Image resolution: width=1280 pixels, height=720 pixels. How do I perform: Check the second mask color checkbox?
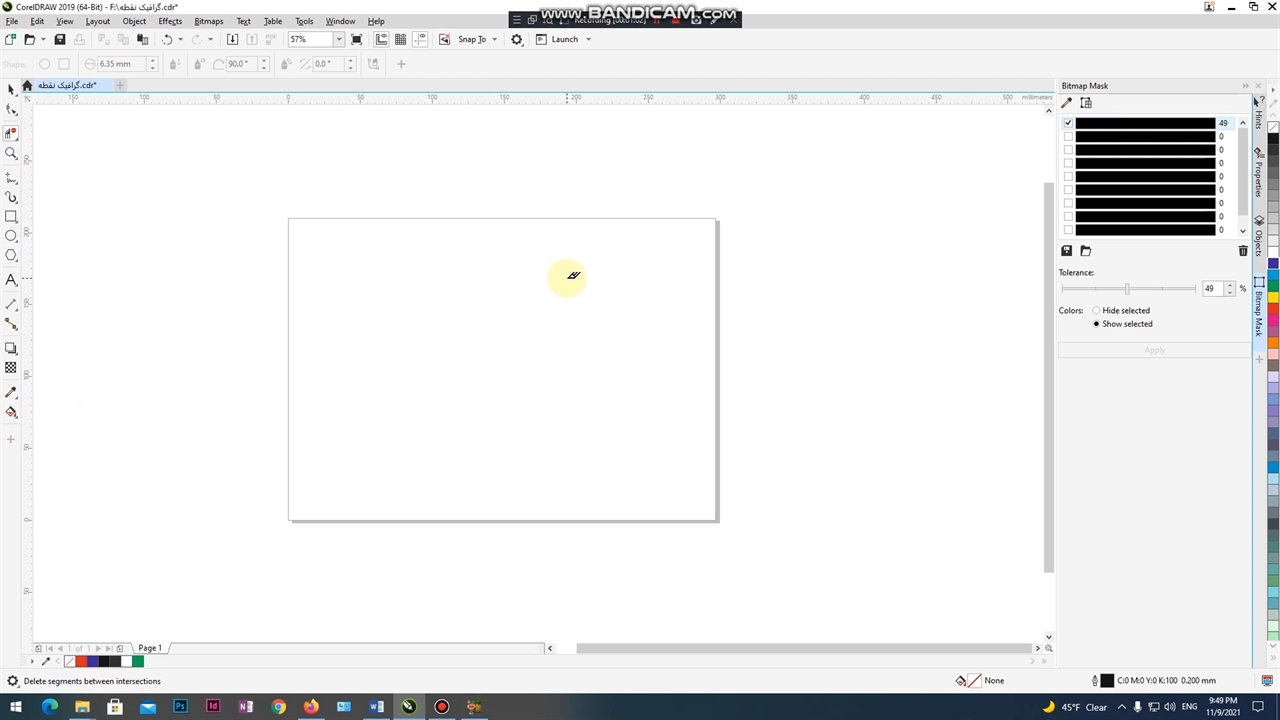click(1068, 137)
